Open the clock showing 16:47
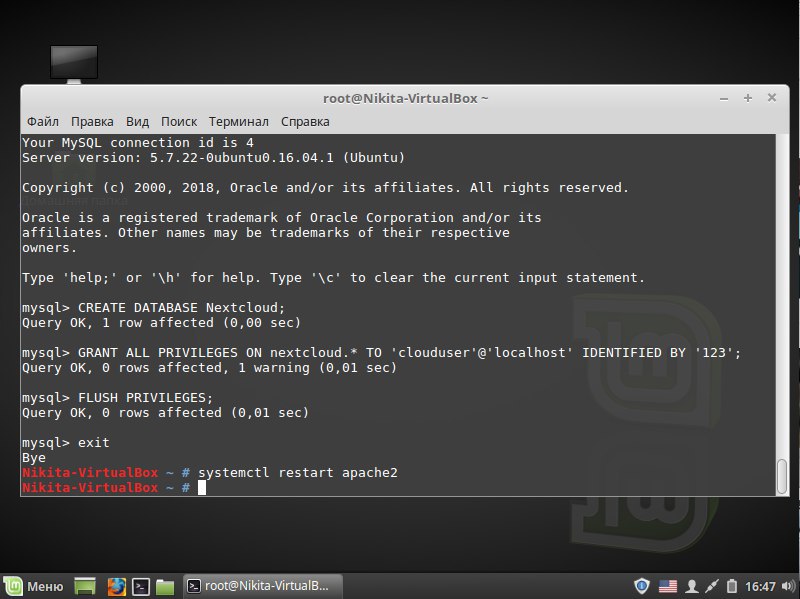The height and width of the screenshot is (599, 800). click(760, 587)
